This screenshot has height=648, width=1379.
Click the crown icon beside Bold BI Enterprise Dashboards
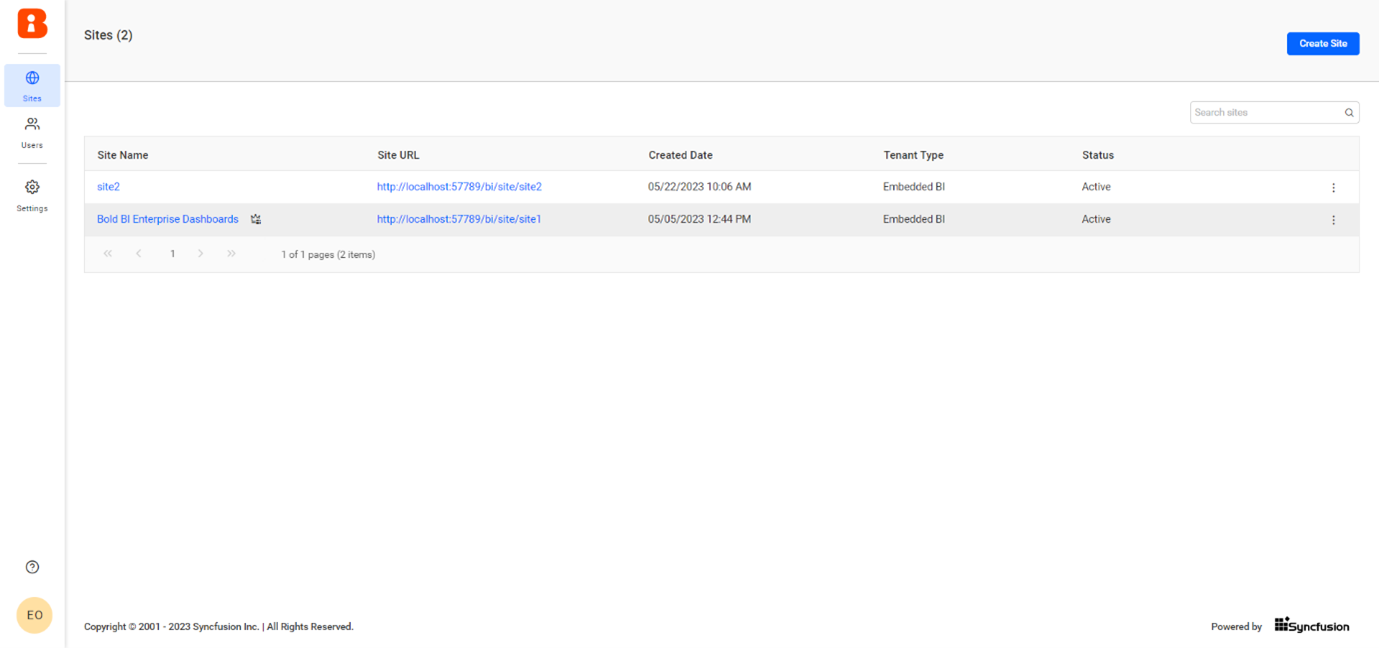point(256,219)
